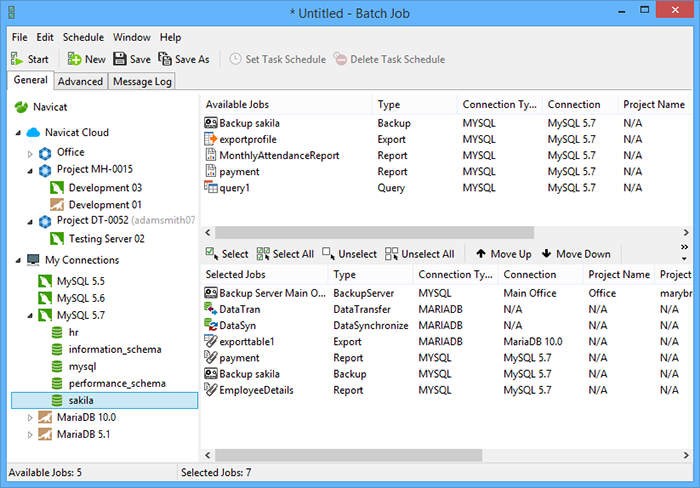Click the hr database icon

pyautogui.click(x=57, y=333)
